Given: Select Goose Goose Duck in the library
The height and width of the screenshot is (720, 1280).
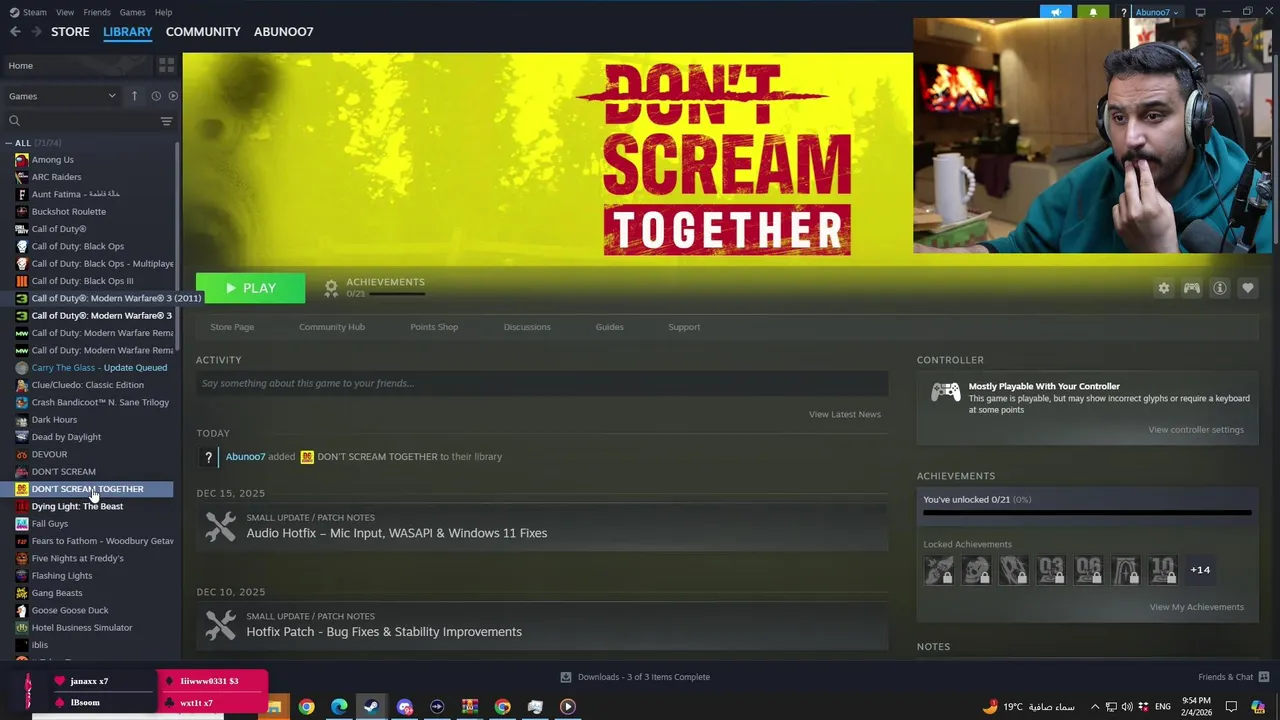Looking at the screenshot, I should tap(70, 610).
